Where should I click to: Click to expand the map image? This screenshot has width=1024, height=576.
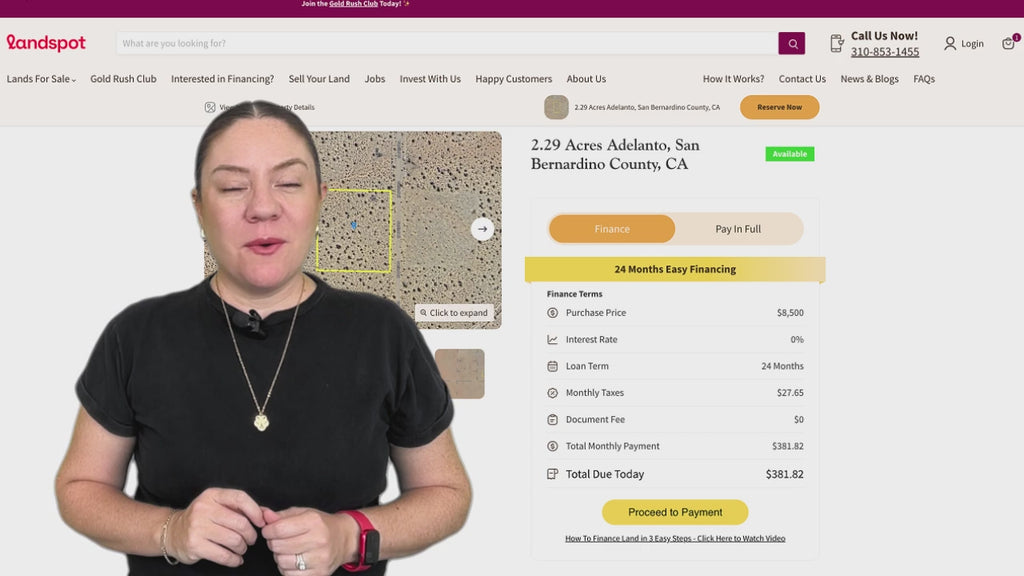(454, 313)
